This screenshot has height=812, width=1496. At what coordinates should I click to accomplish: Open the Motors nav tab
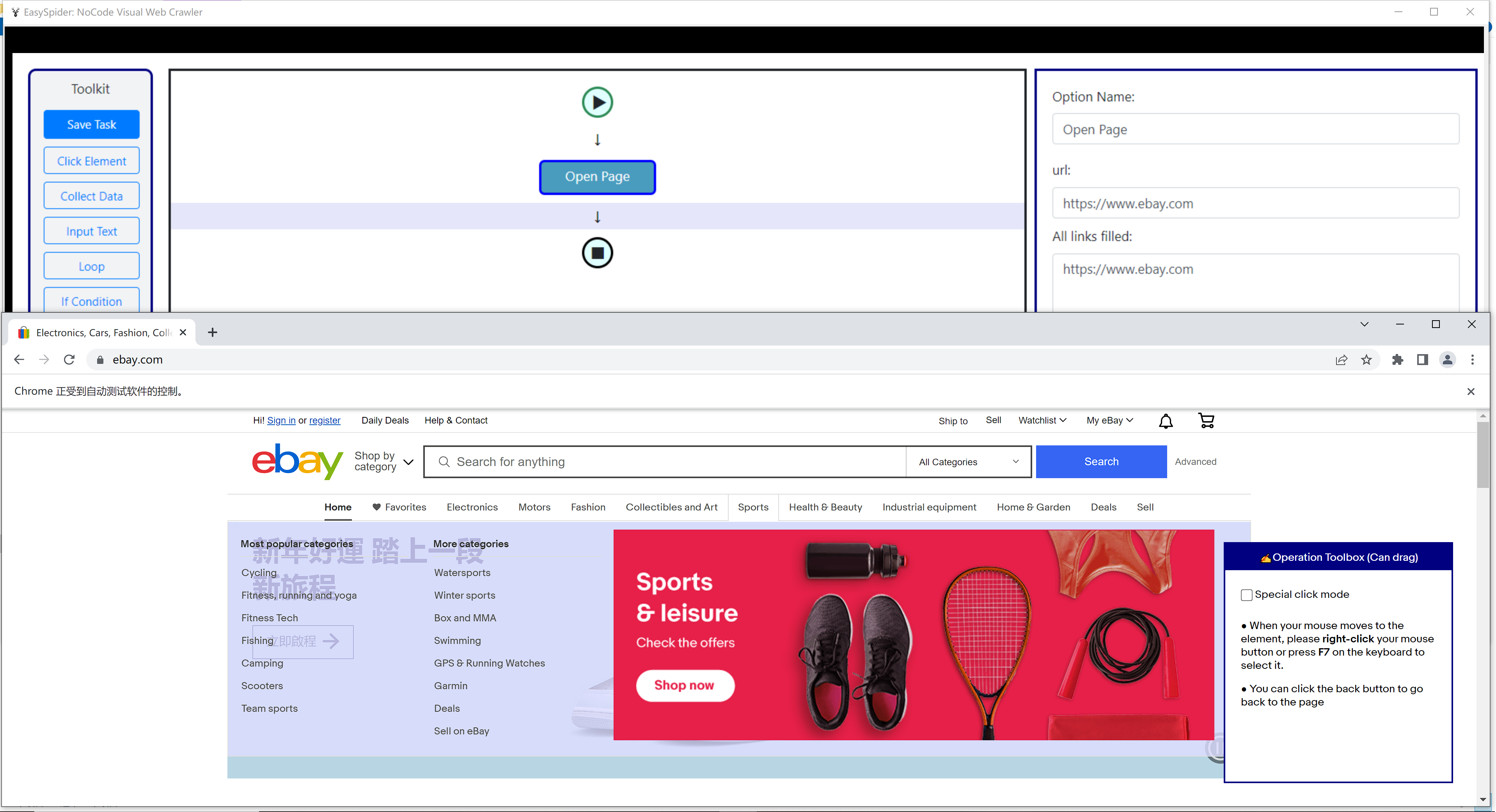click(534, 507)
